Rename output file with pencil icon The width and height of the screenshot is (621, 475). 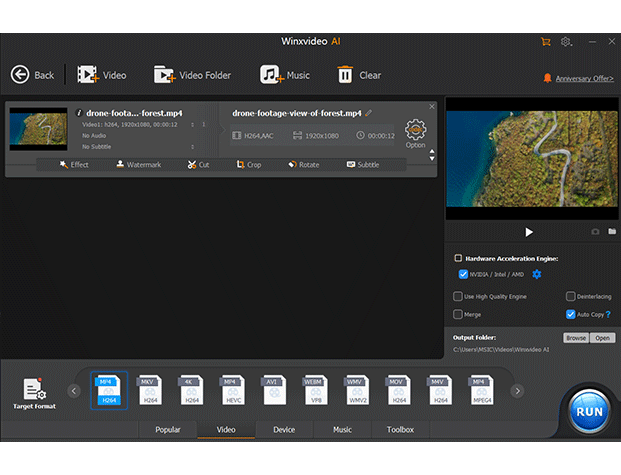(x=369, y=113)
